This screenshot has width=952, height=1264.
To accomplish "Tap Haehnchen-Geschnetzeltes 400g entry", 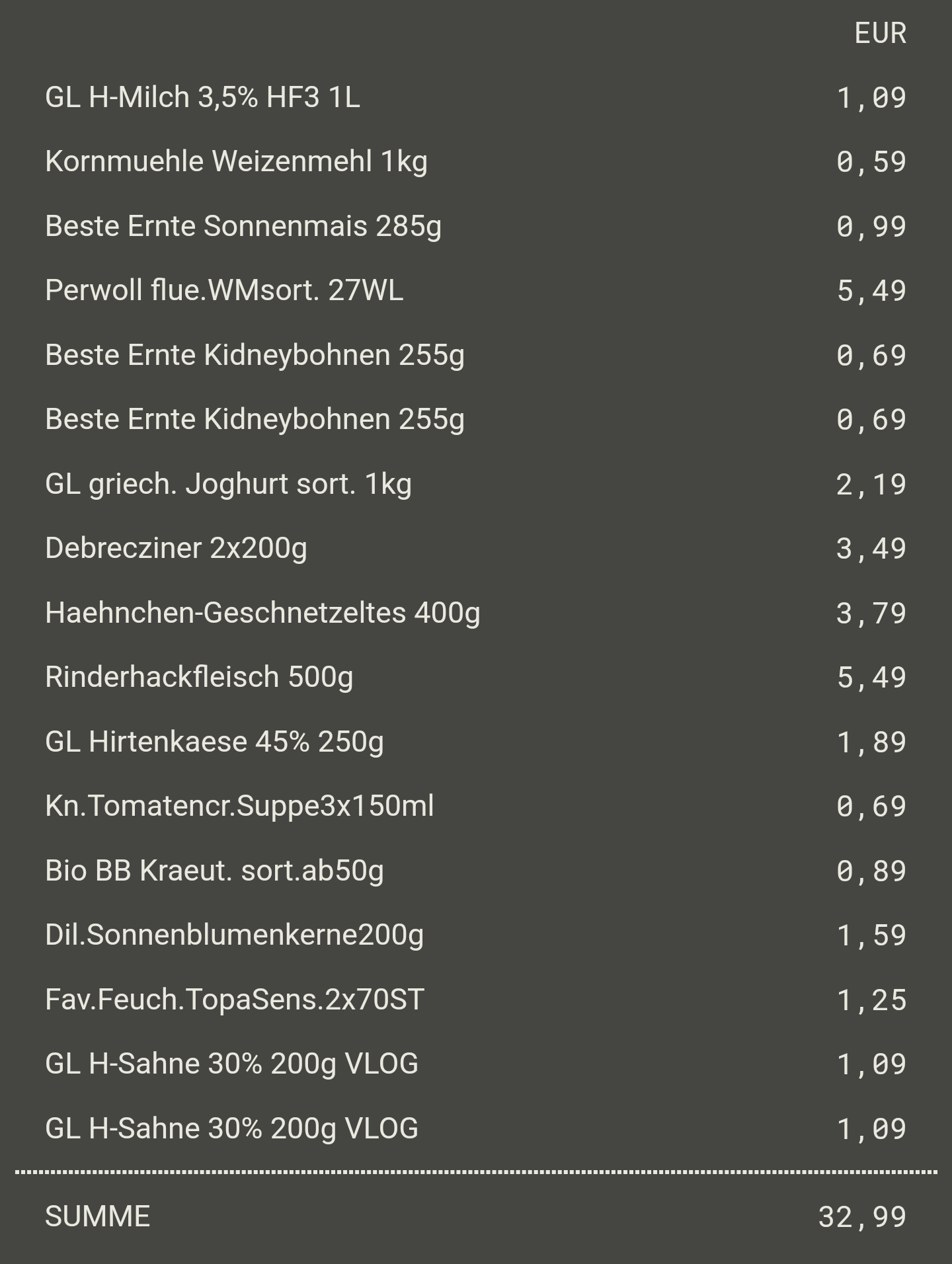I will point(262,613).
